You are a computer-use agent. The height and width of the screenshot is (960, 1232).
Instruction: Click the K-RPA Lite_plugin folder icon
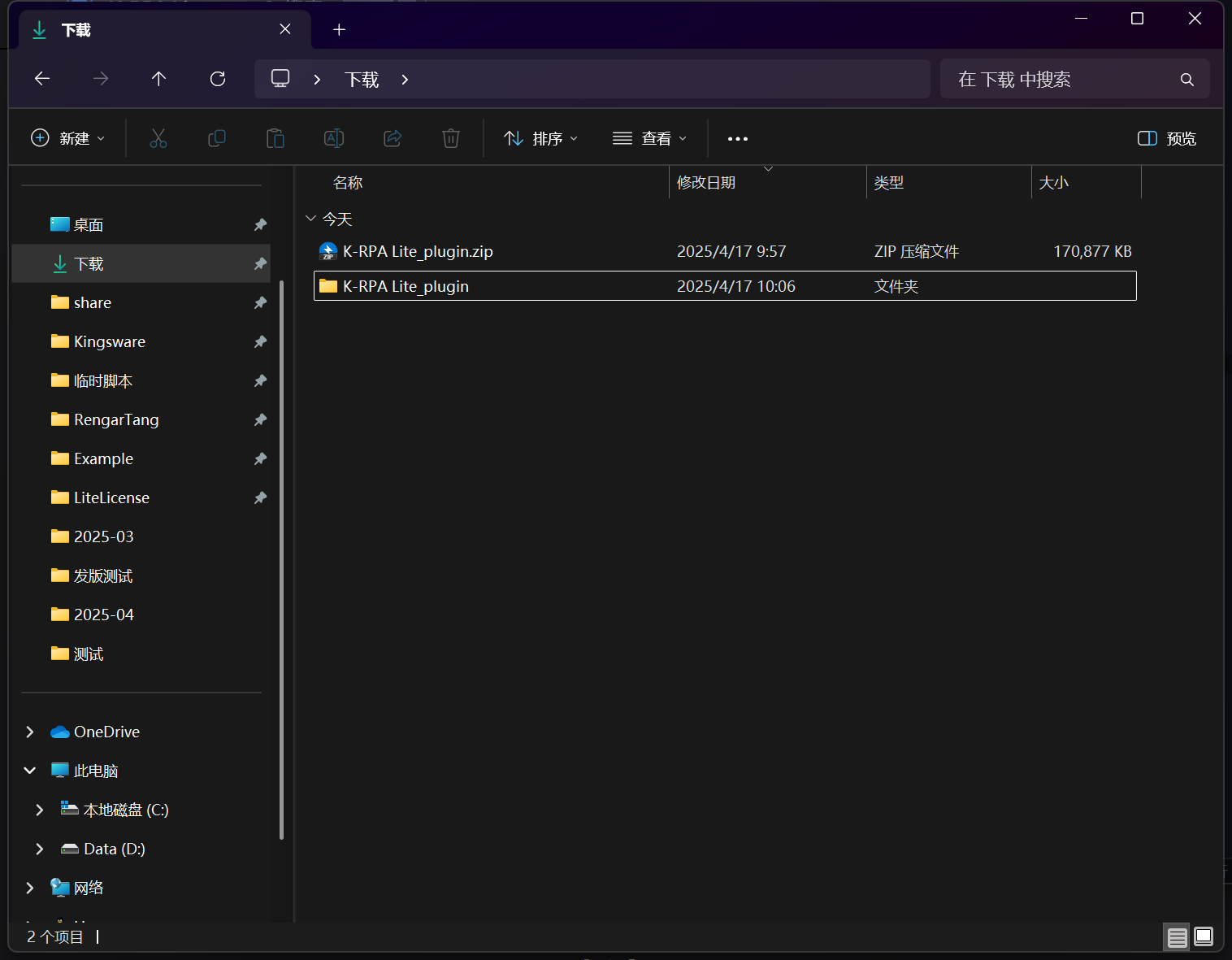[328, 286]
